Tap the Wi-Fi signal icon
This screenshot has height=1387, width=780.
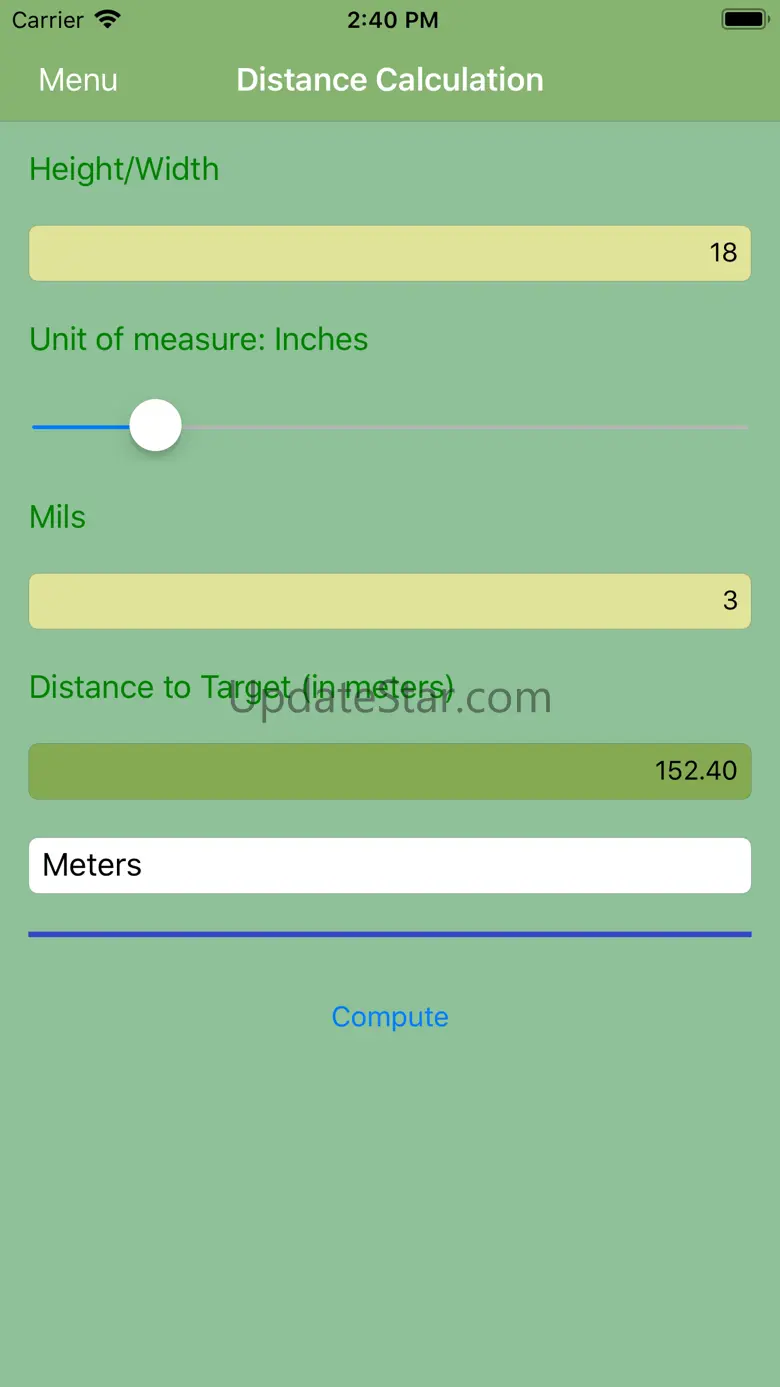pyautogui.click(x=107, y=20)
